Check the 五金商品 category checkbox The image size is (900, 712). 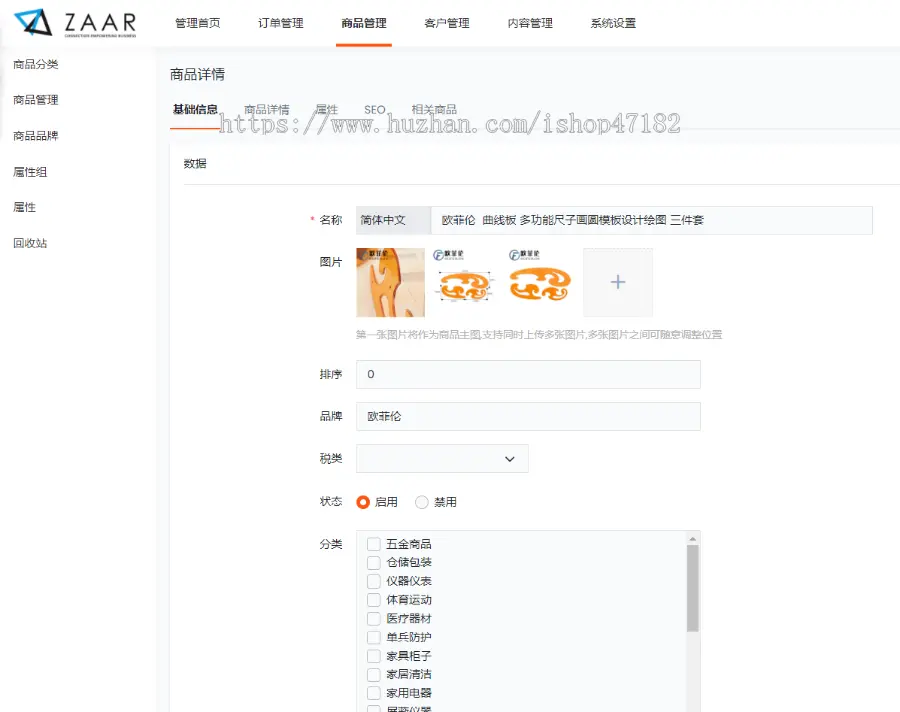374,544
